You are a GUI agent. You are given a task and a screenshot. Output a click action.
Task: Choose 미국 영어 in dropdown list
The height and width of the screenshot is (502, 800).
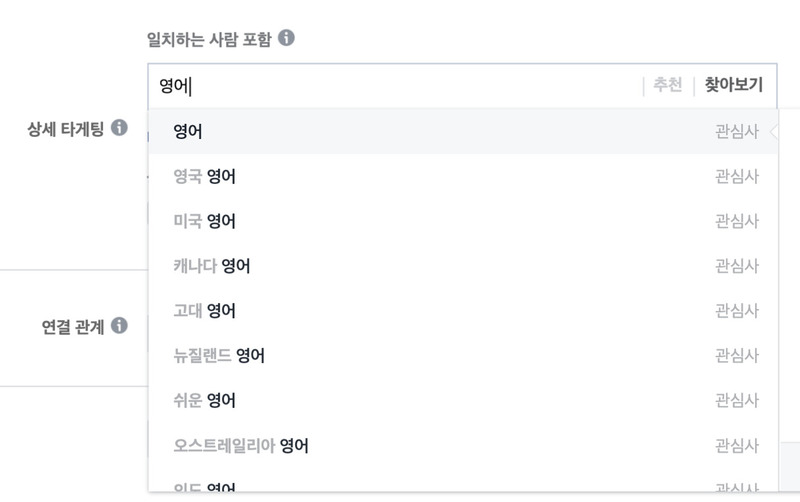click(x=463, y=221)
